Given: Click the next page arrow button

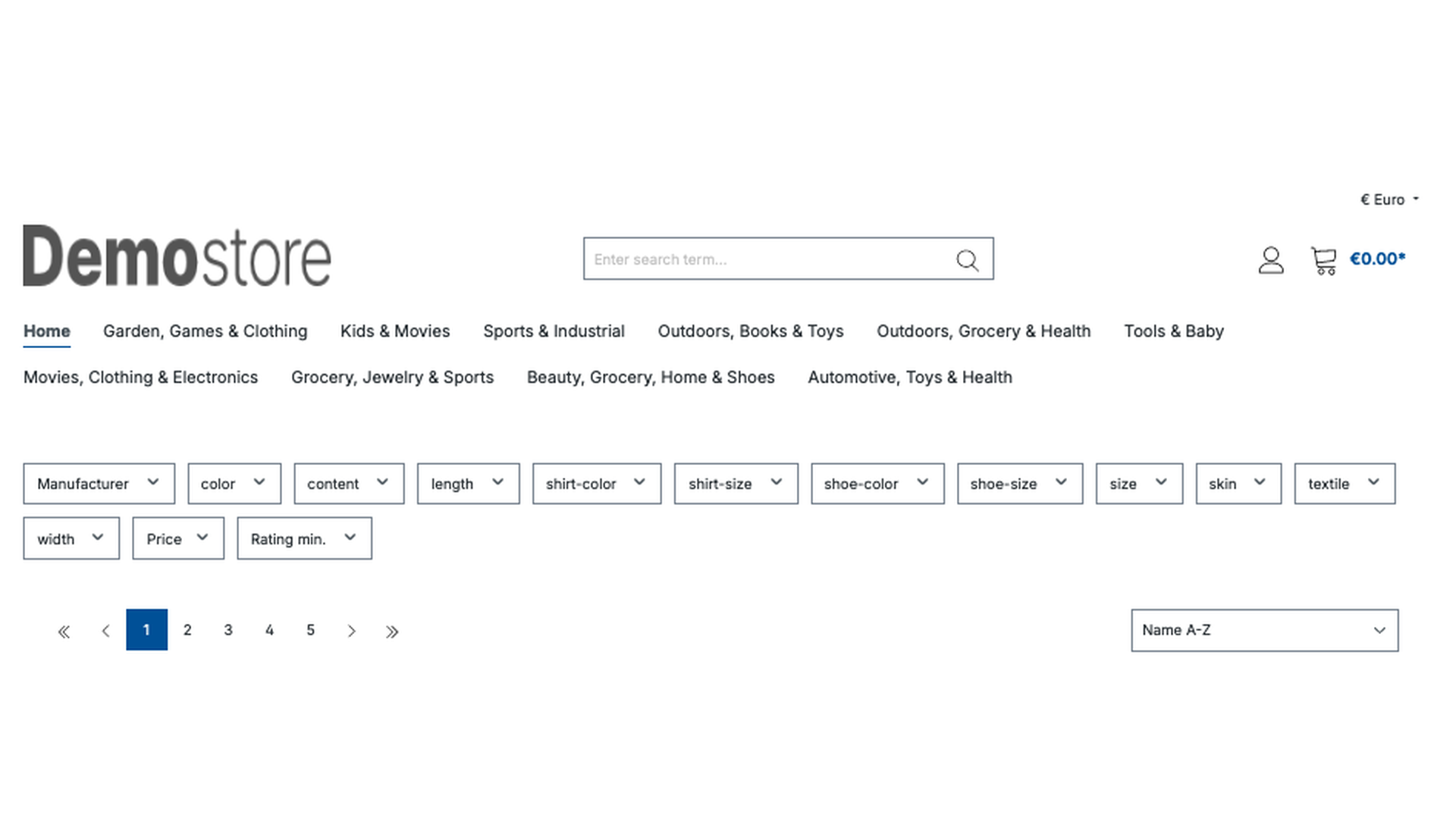Looking at the screenshot, I should point(352,630).
